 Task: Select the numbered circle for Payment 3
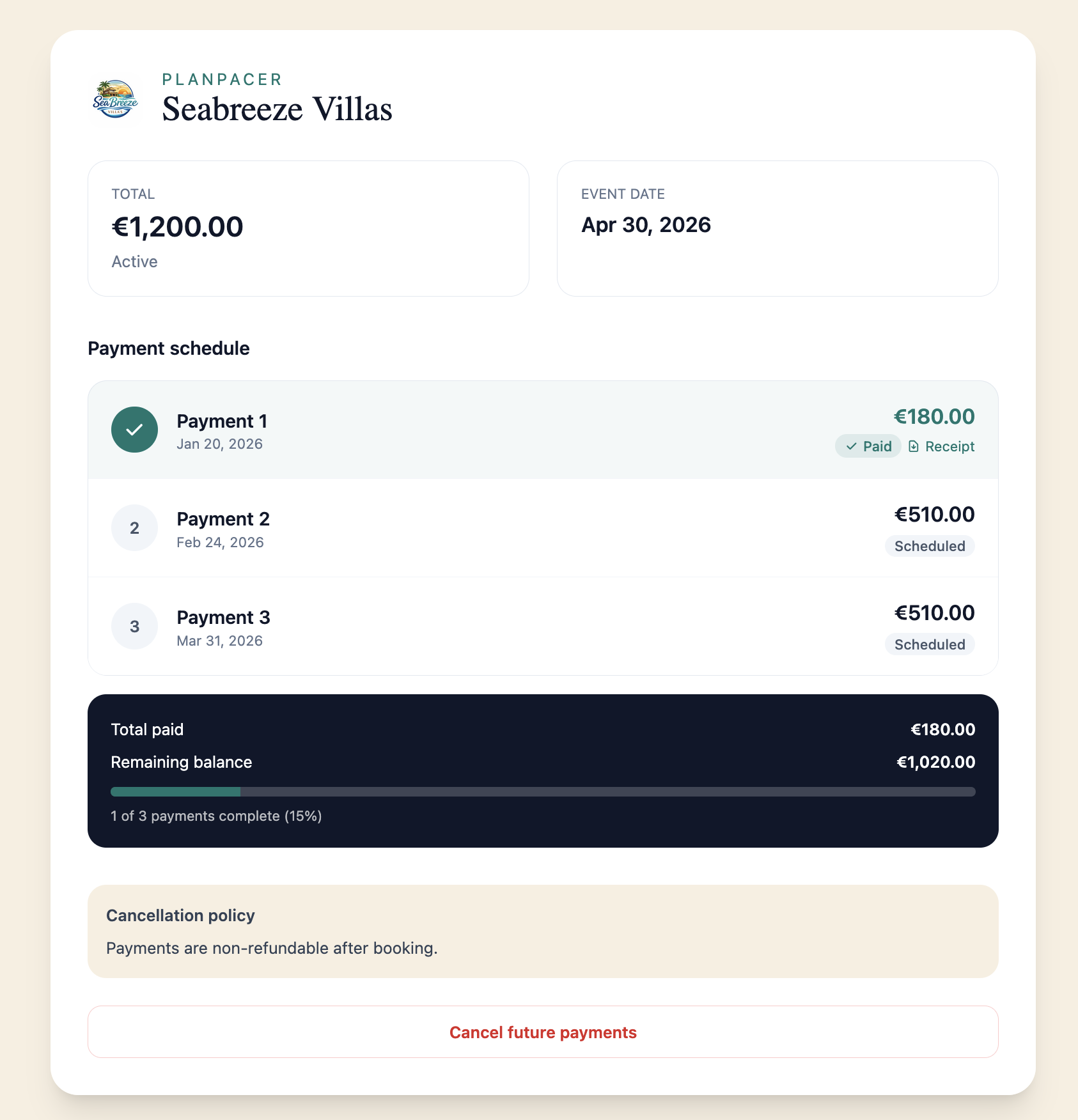pos(134,626)
